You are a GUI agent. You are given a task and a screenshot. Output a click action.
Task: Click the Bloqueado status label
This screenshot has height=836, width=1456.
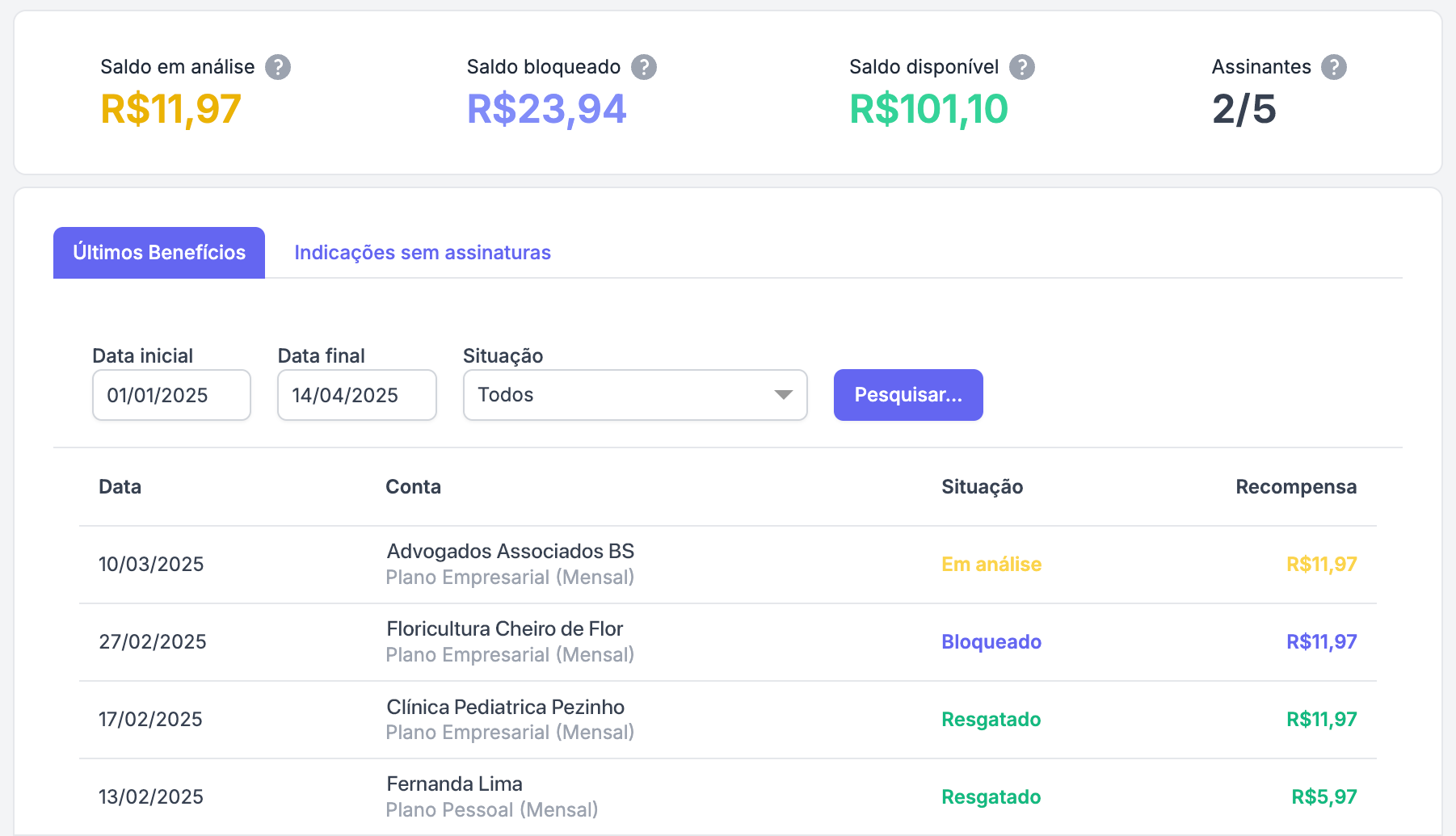pos(991,642)
